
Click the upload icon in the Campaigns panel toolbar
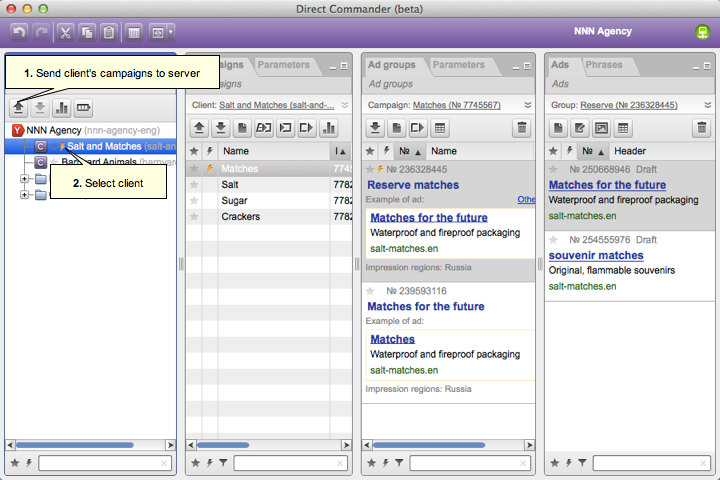(x=199, y=128)
